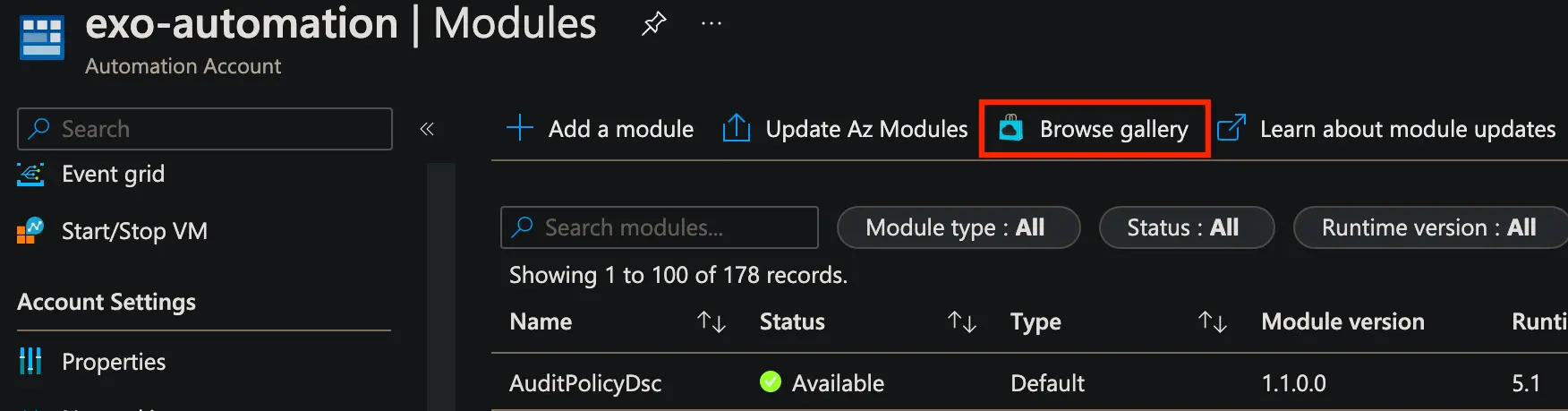This screenshot has width=1568, height=411.
Task: Click Update Az Modules
Action: tap(846, 129)
